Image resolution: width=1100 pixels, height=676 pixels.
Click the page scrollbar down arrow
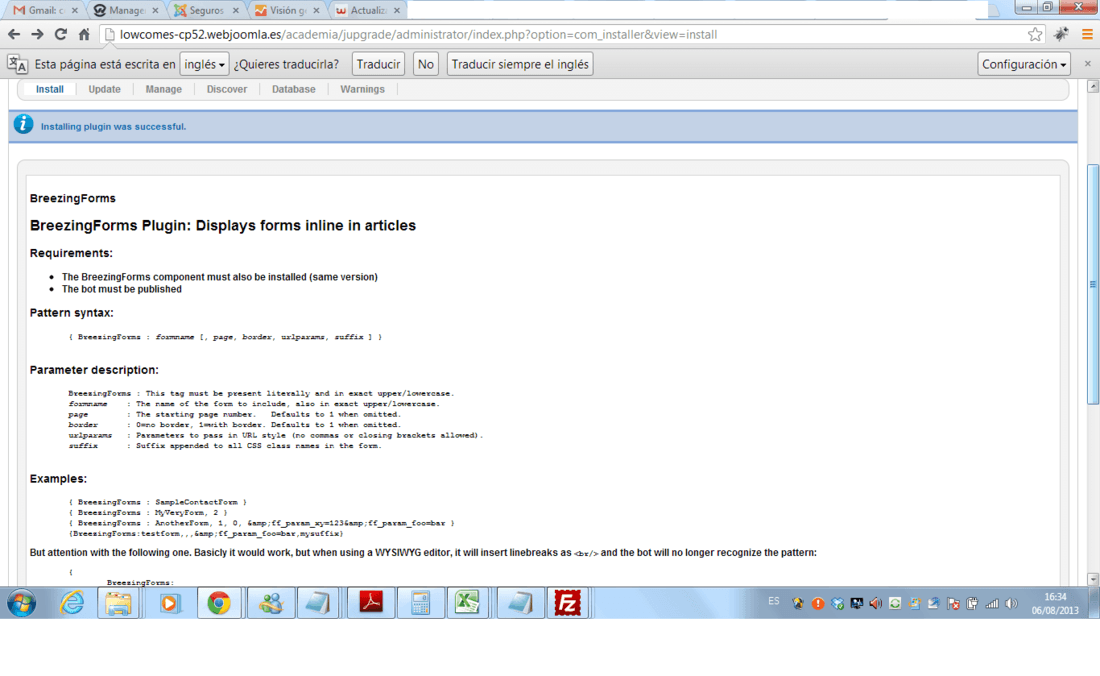click(1092, 579)
